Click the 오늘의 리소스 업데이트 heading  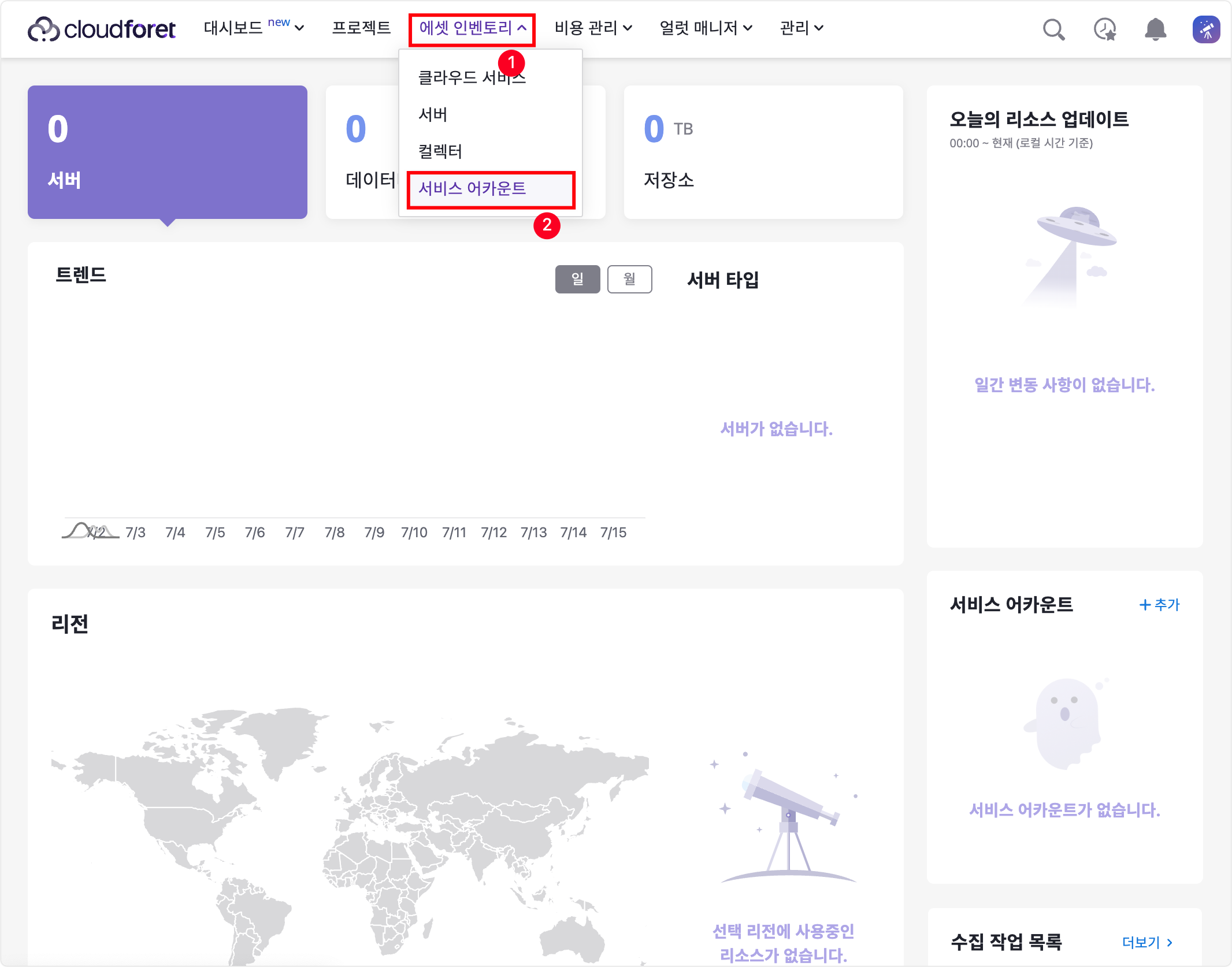[x=1039, y=120]
